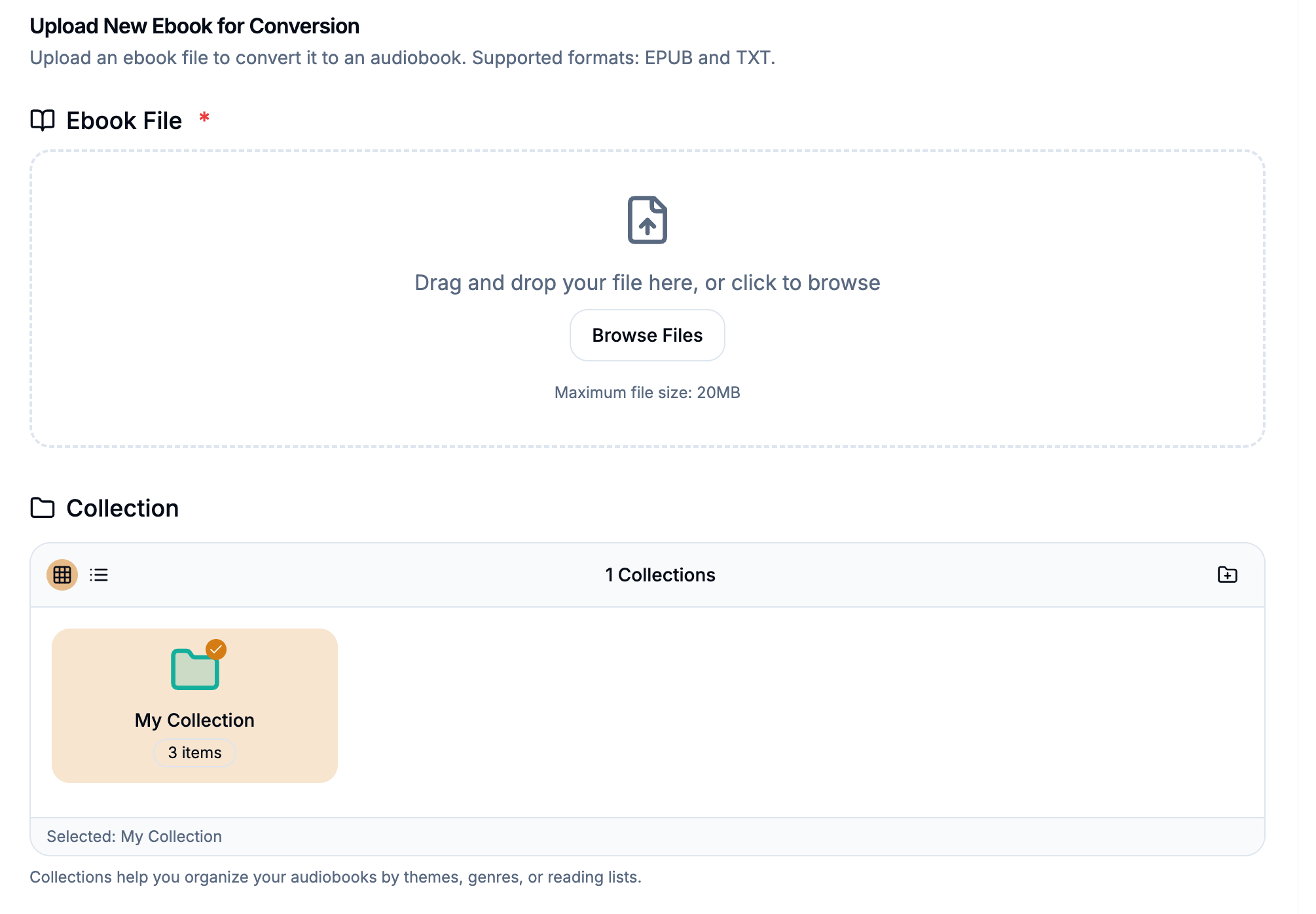Select the My Collection card name
Viewport: 1316px width, 914px height.
pos(194,720)
